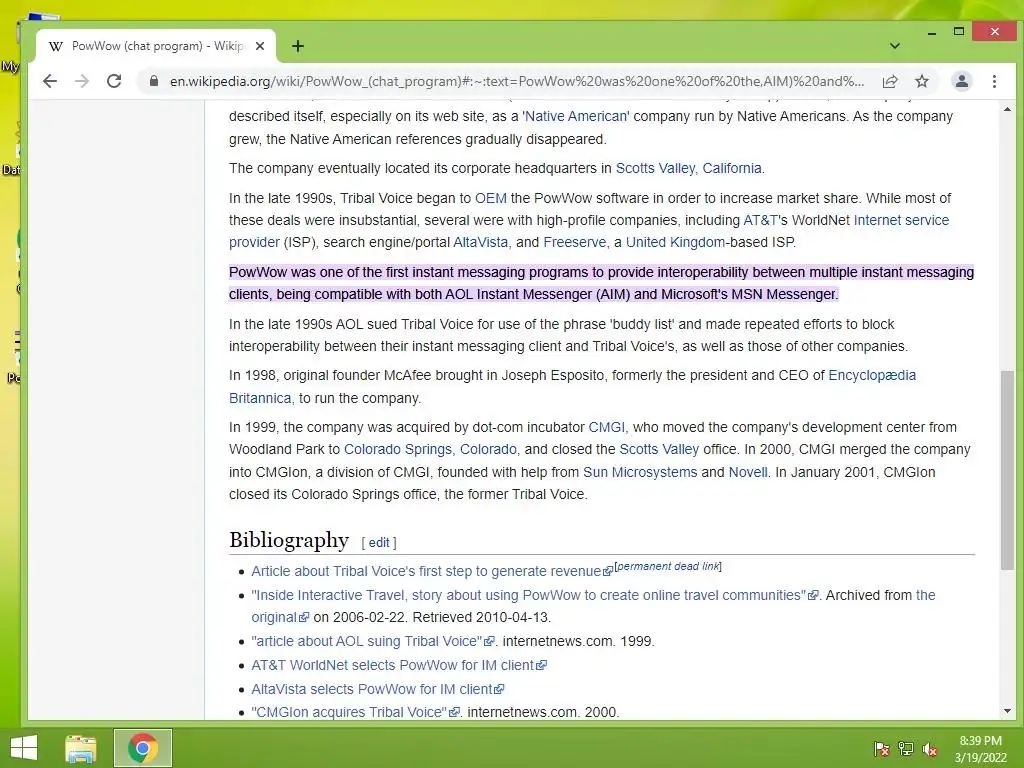This screenshot has width=1024, height=768.
Task: Click the highlighted PowWow interoperability sentence
Action: point(601,283)
